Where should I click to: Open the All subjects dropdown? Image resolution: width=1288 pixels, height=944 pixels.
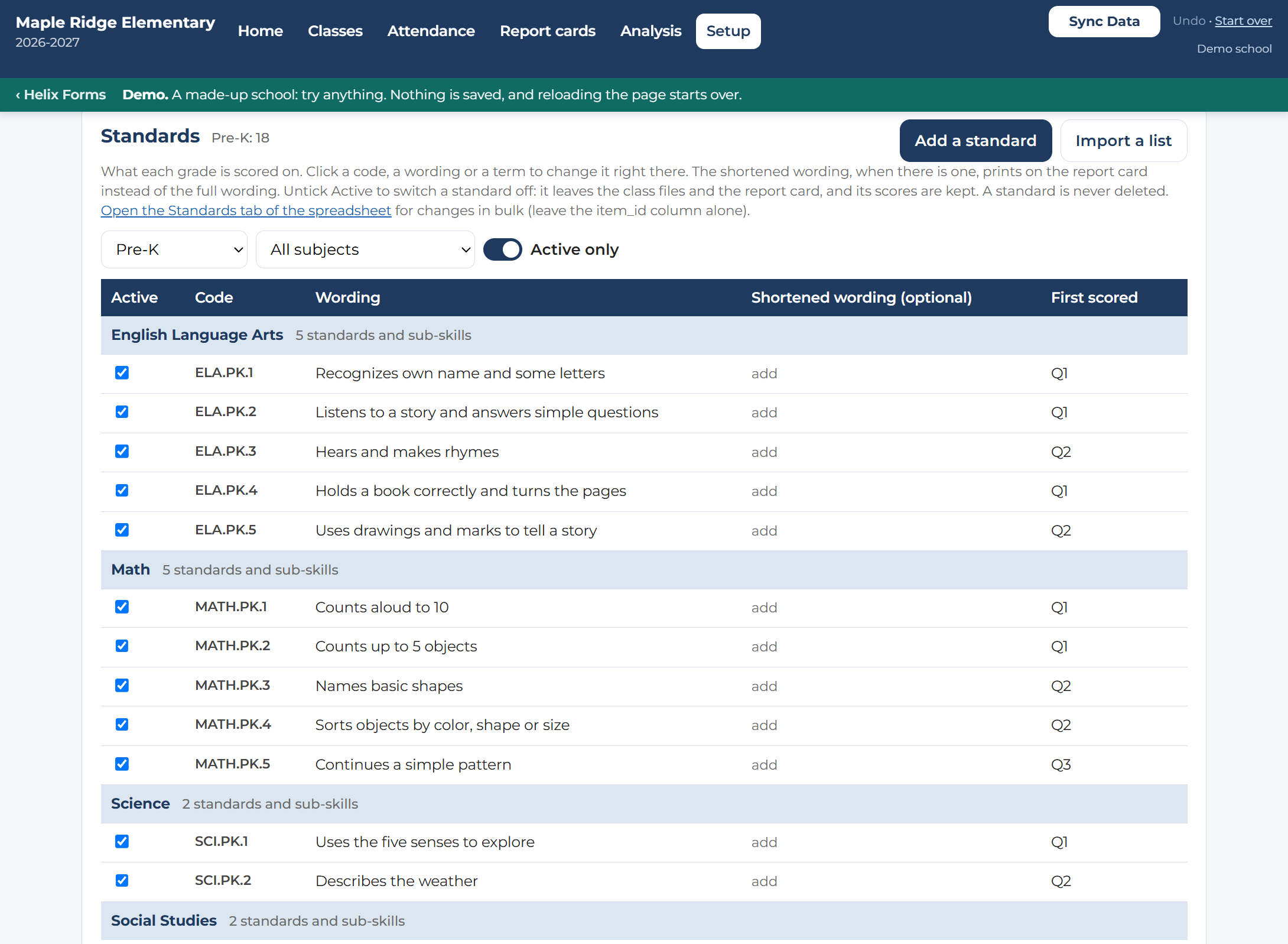tap(365, 249)
